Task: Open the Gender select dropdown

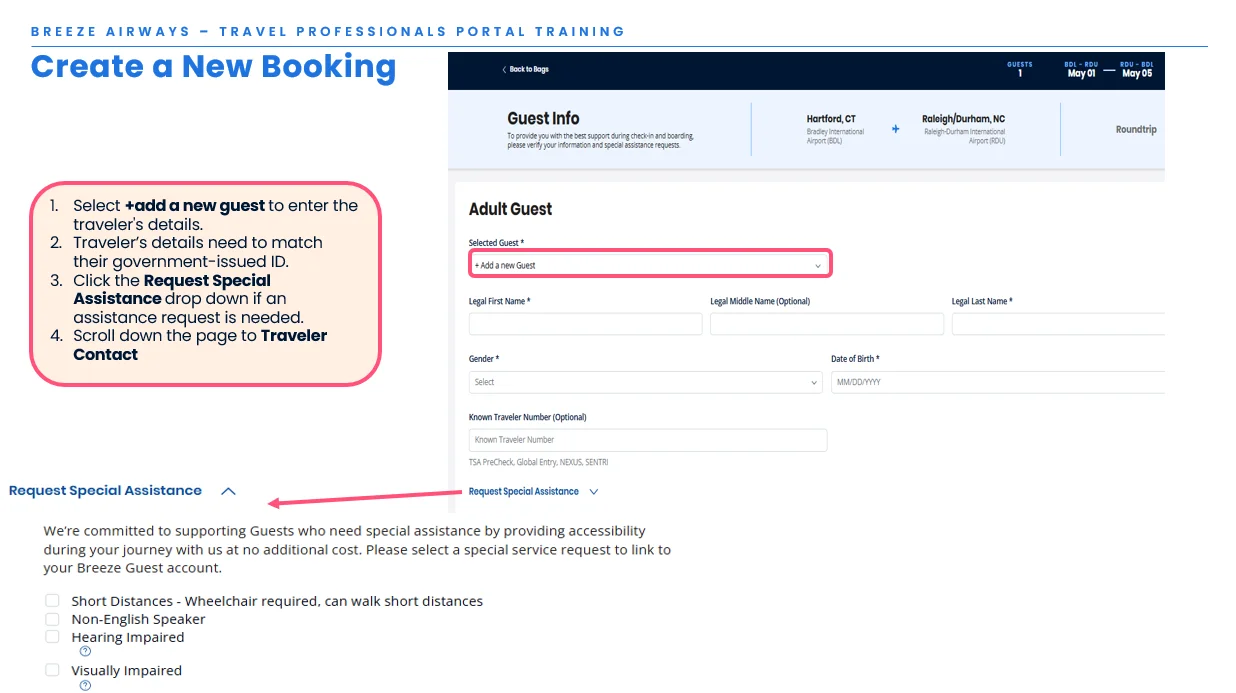Action: click(x=646, y=382)
